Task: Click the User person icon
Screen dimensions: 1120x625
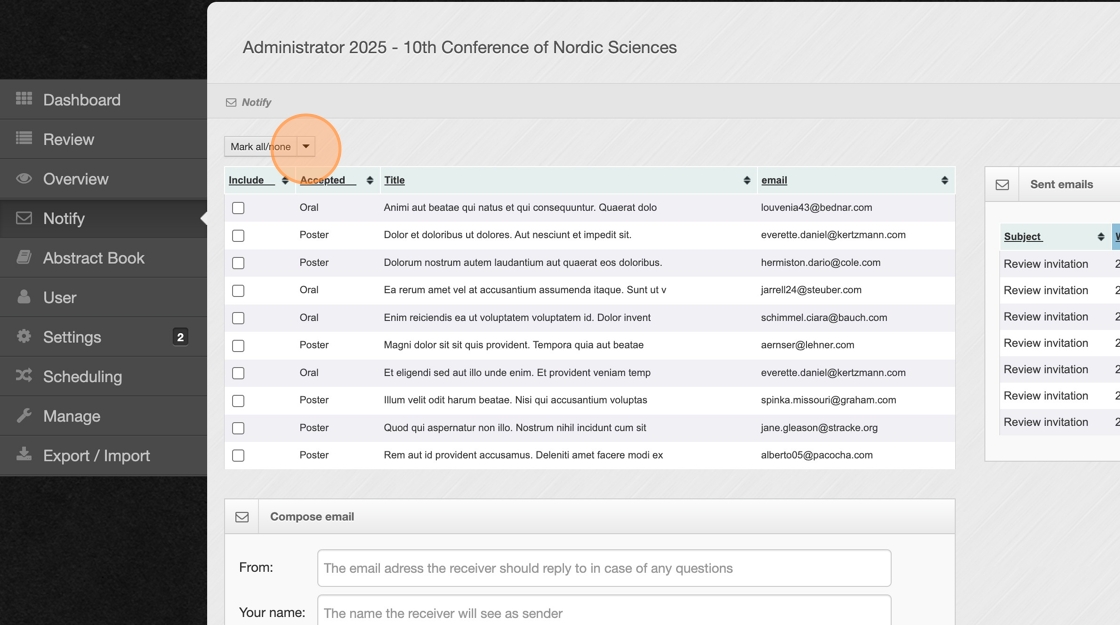Action: 24,297
